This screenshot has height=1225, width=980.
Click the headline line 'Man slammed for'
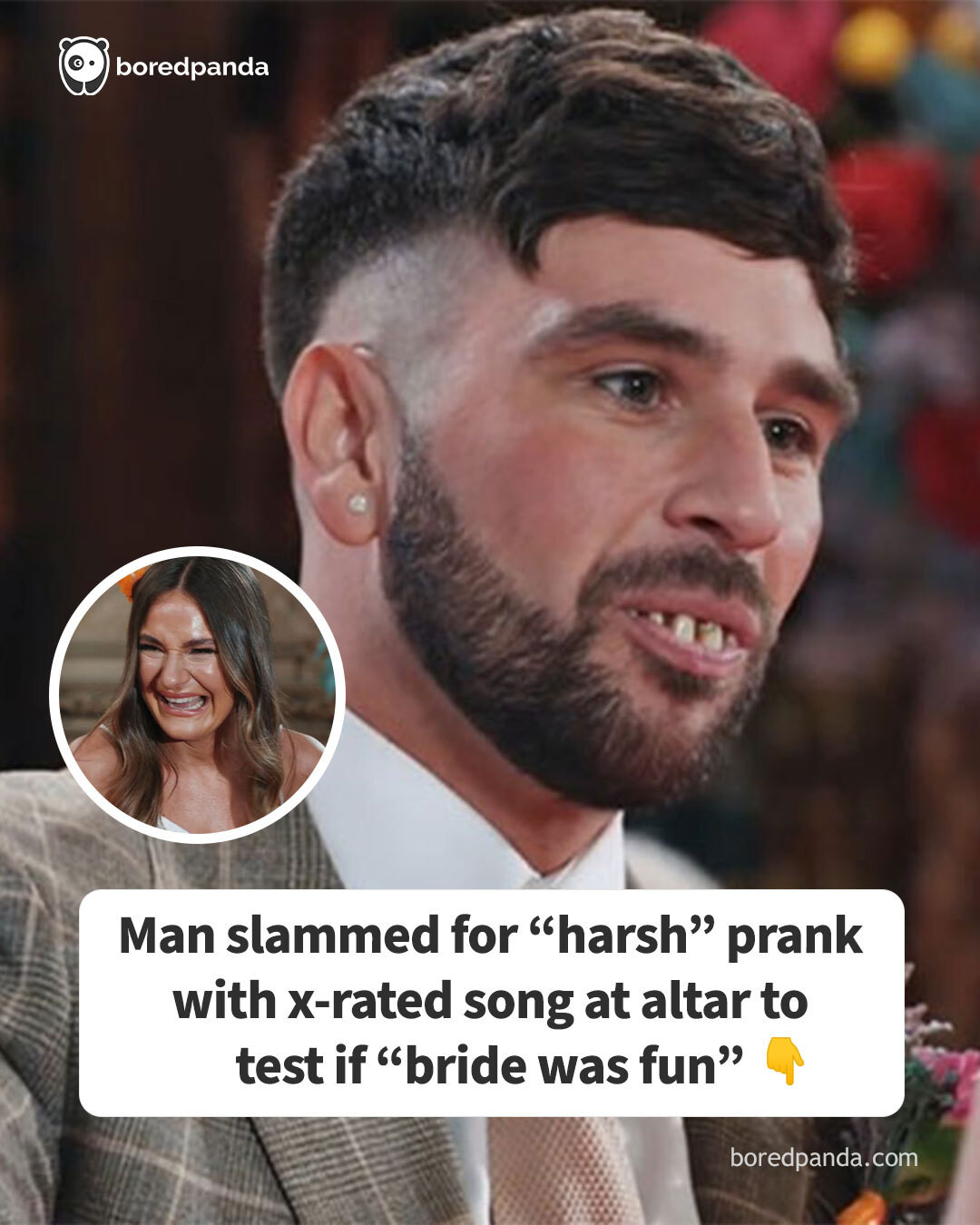tap(318, 936)
